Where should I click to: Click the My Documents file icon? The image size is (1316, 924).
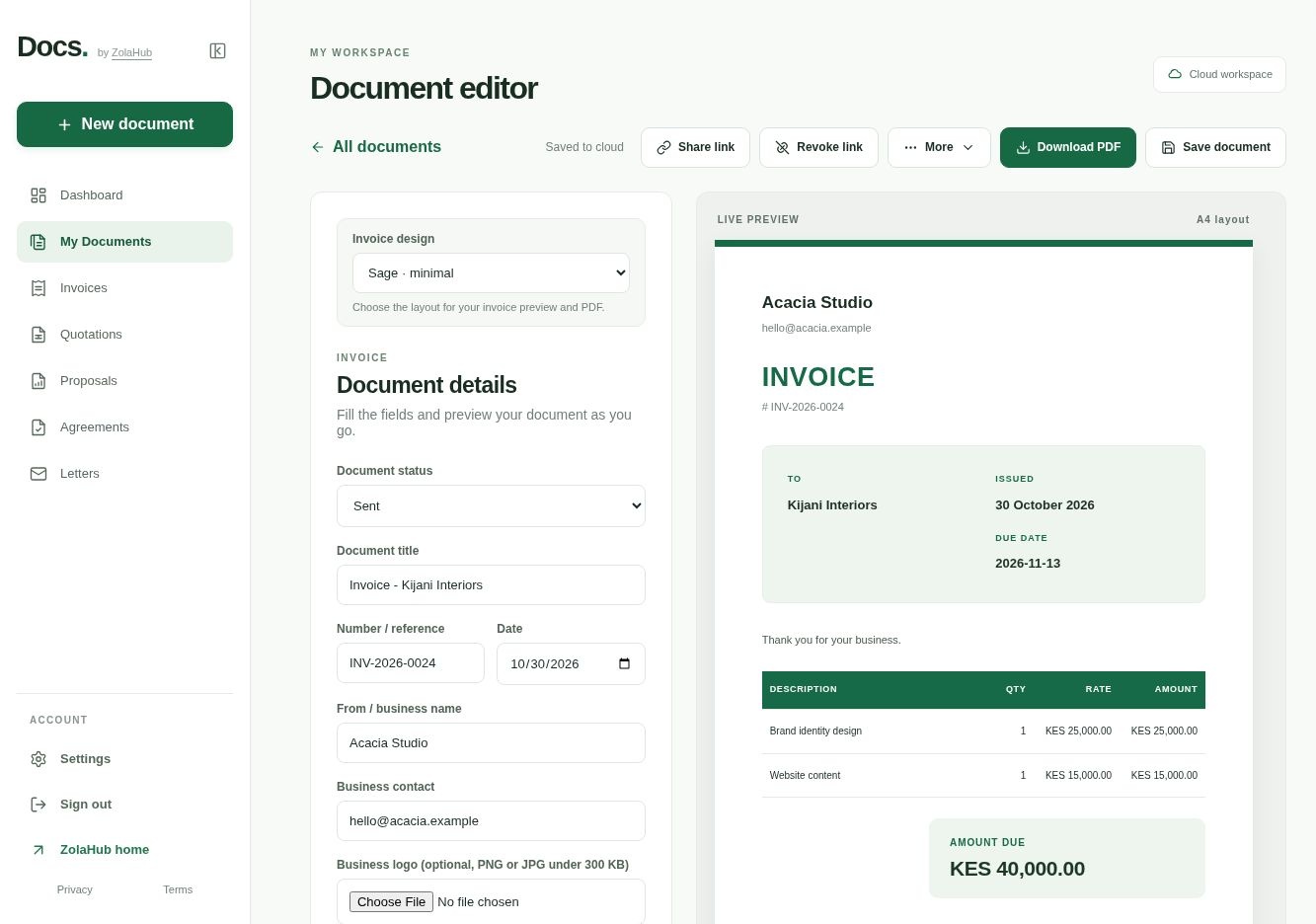point(39,242)
